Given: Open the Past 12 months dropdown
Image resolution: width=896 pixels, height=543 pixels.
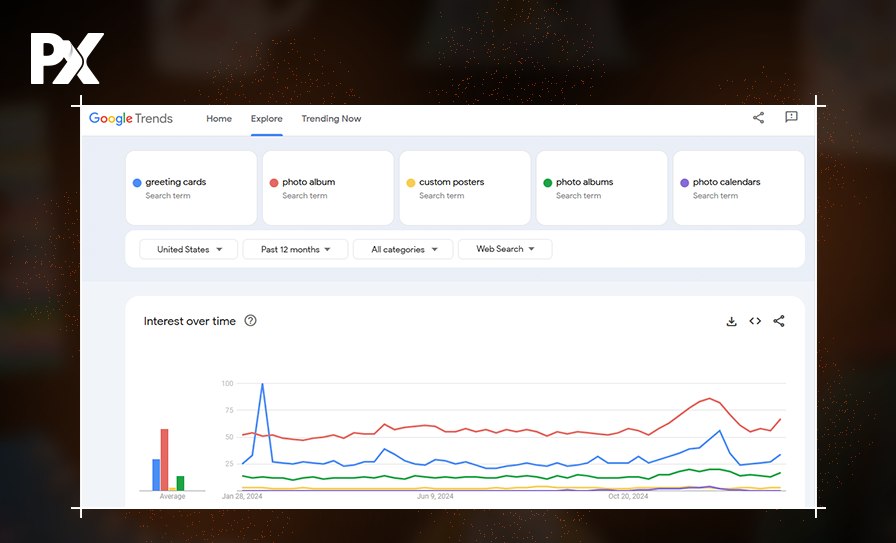Looking at the screenshot, I should 295,249.
